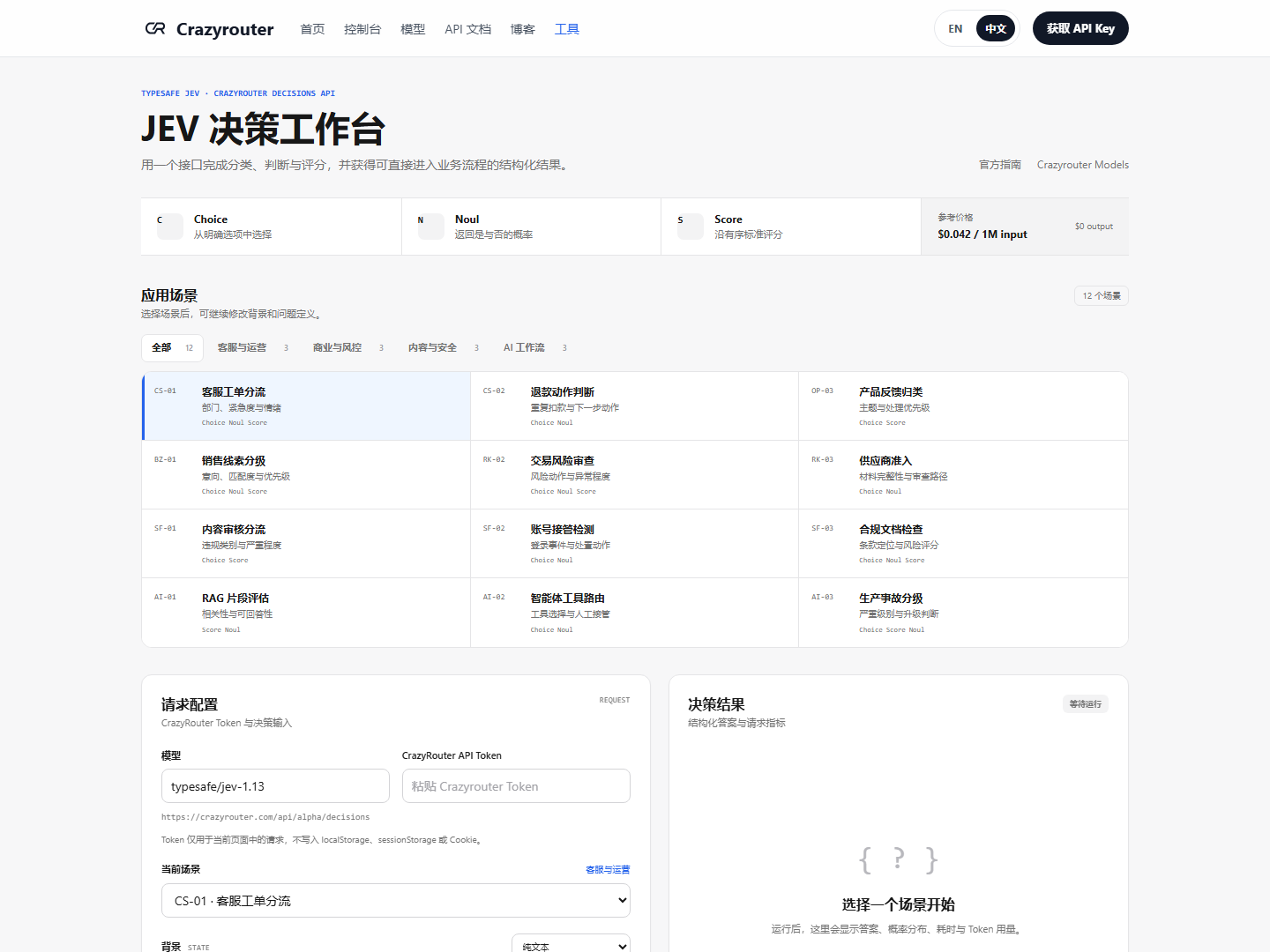Screen dimensions: 1270x952
Task: Open the 首页 nav link
Action: 312,29
